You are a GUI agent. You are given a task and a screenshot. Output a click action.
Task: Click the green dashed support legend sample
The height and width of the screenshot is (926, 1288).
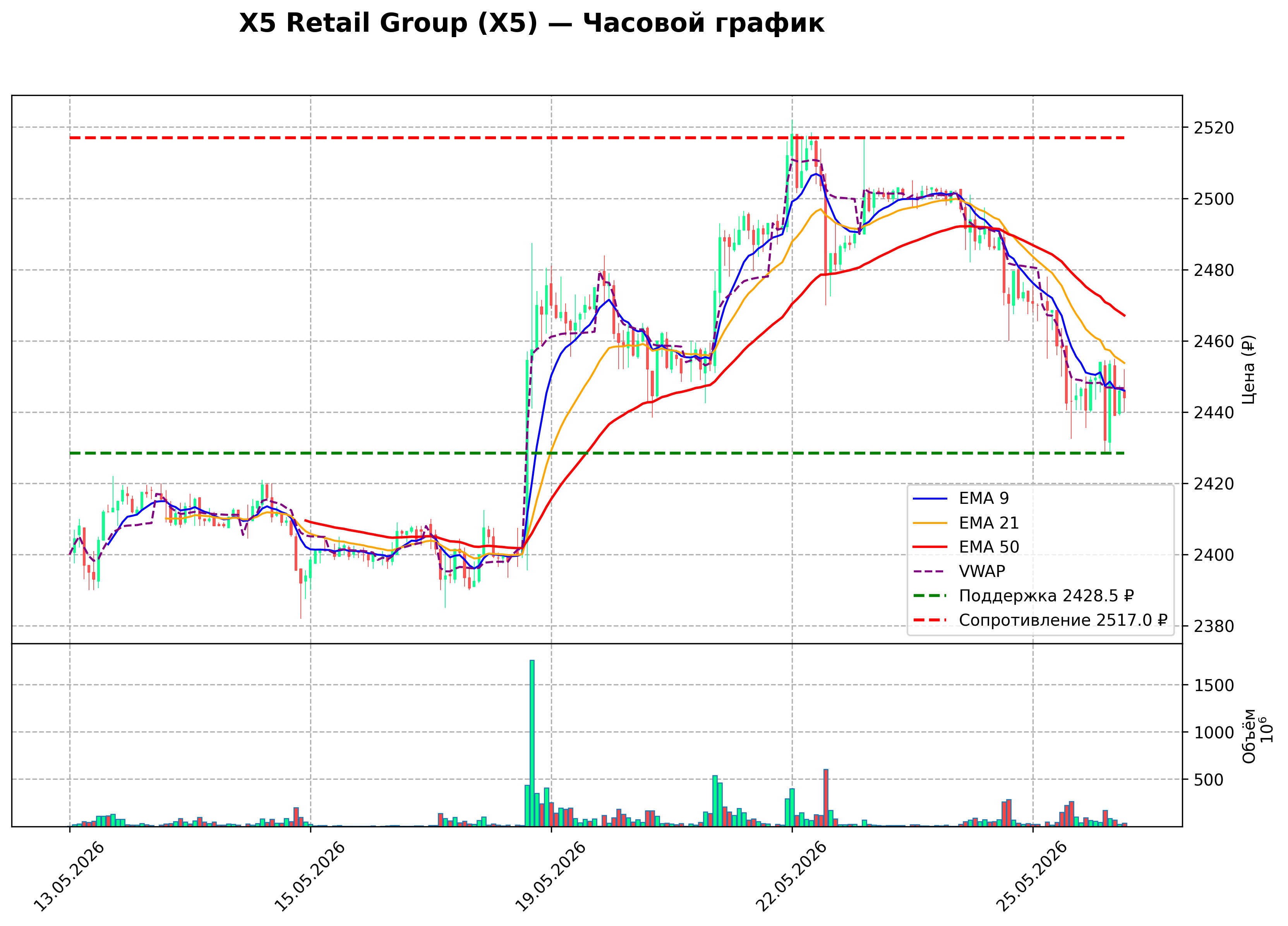click(930, 596)
